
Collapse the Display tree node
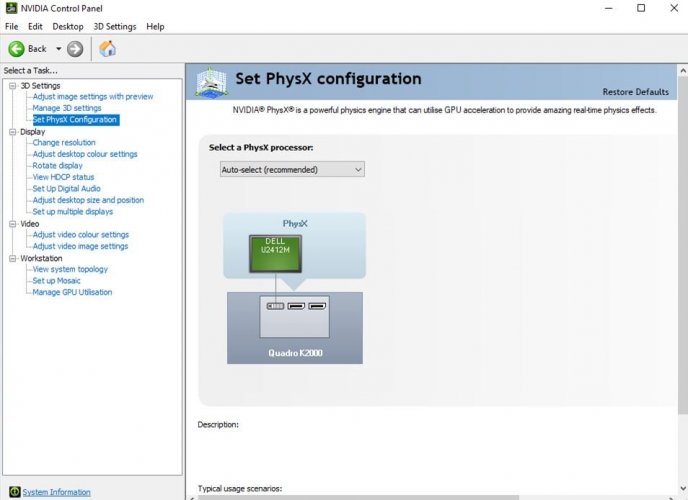tap(13, 131)
